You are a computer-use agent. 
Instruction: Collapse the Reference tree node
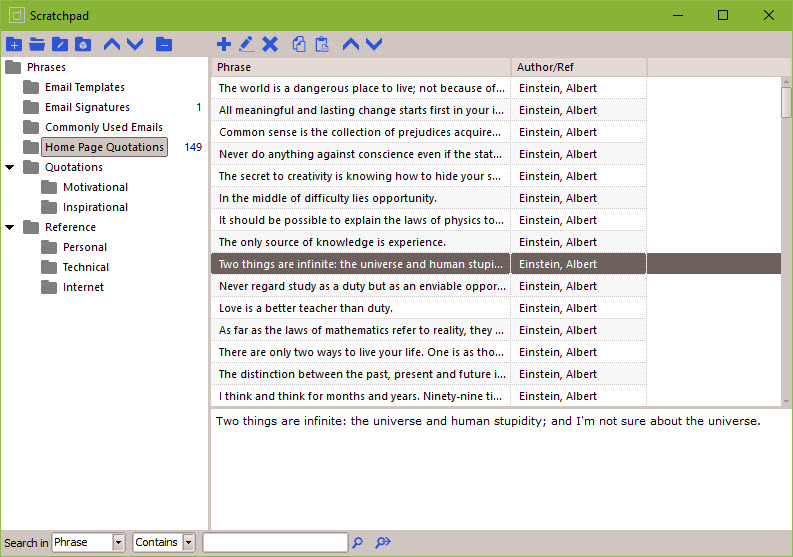(10, 227)
